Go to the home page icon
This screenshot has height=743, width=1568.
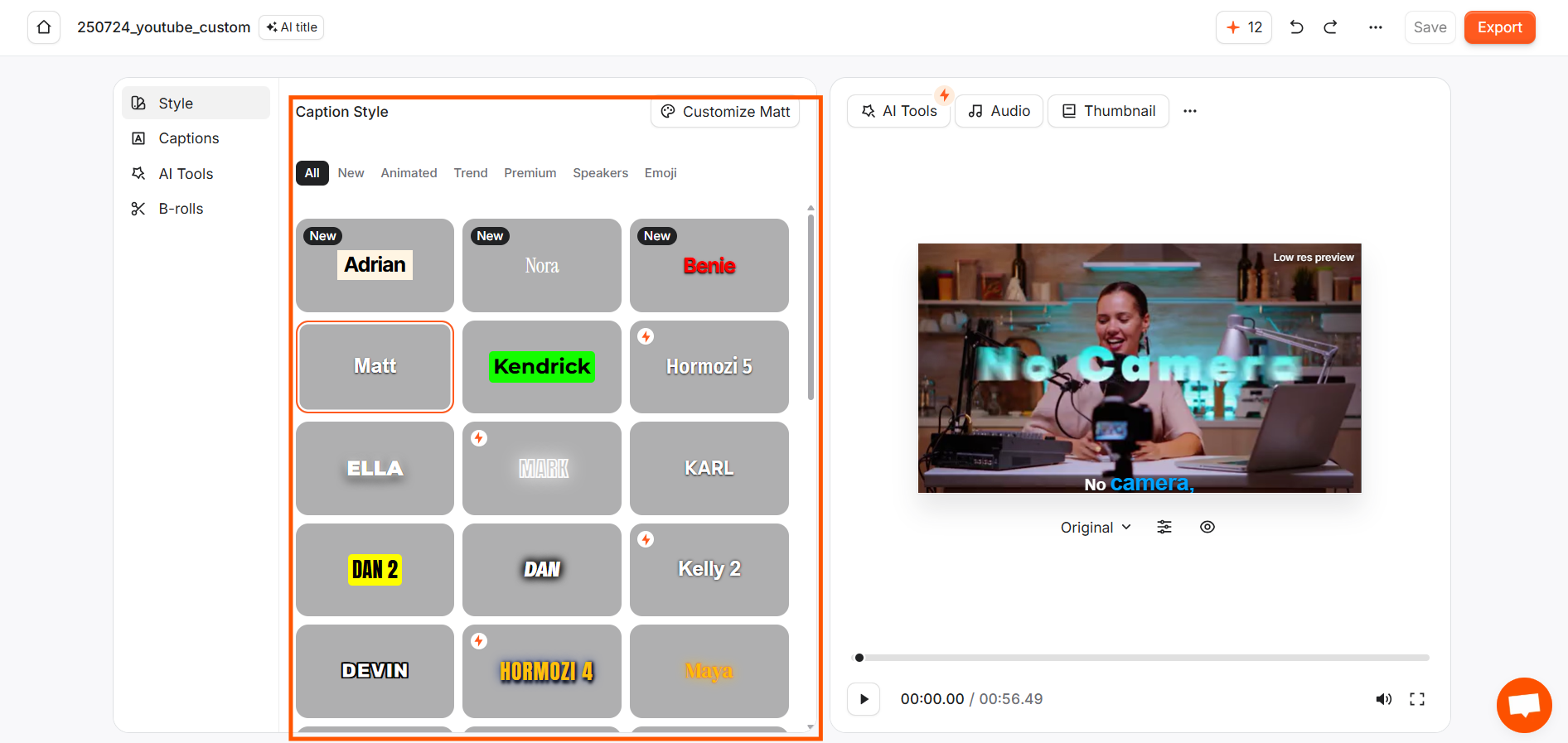(44, 27)
